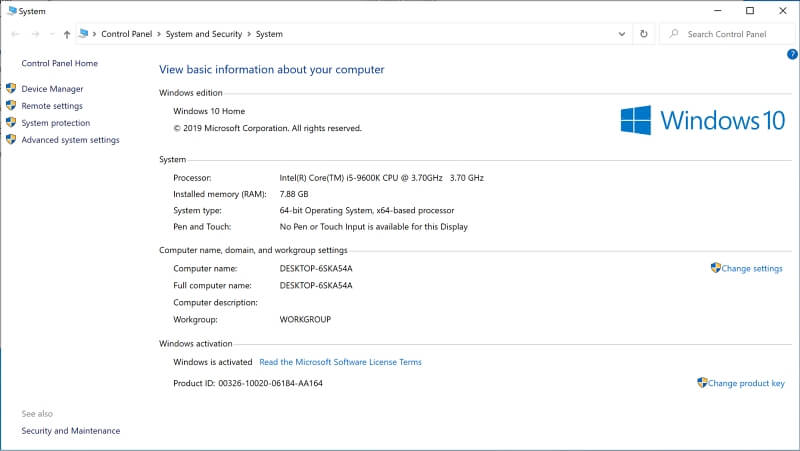Click the shield icon beside Change product key
The width and height of the screenshot is (800, 451).
702,383
